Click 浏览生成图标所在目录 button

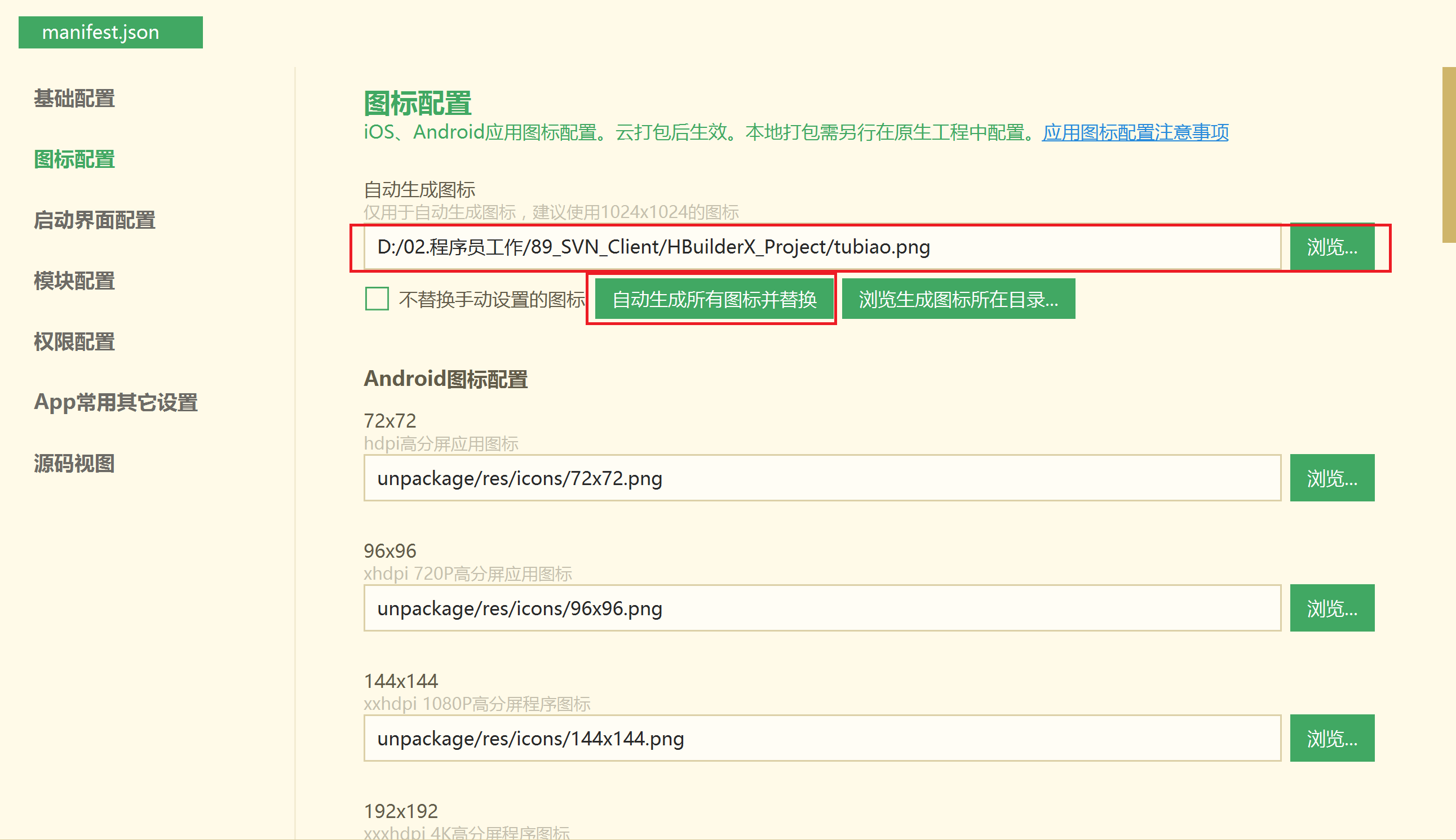(x=958, y=299)
